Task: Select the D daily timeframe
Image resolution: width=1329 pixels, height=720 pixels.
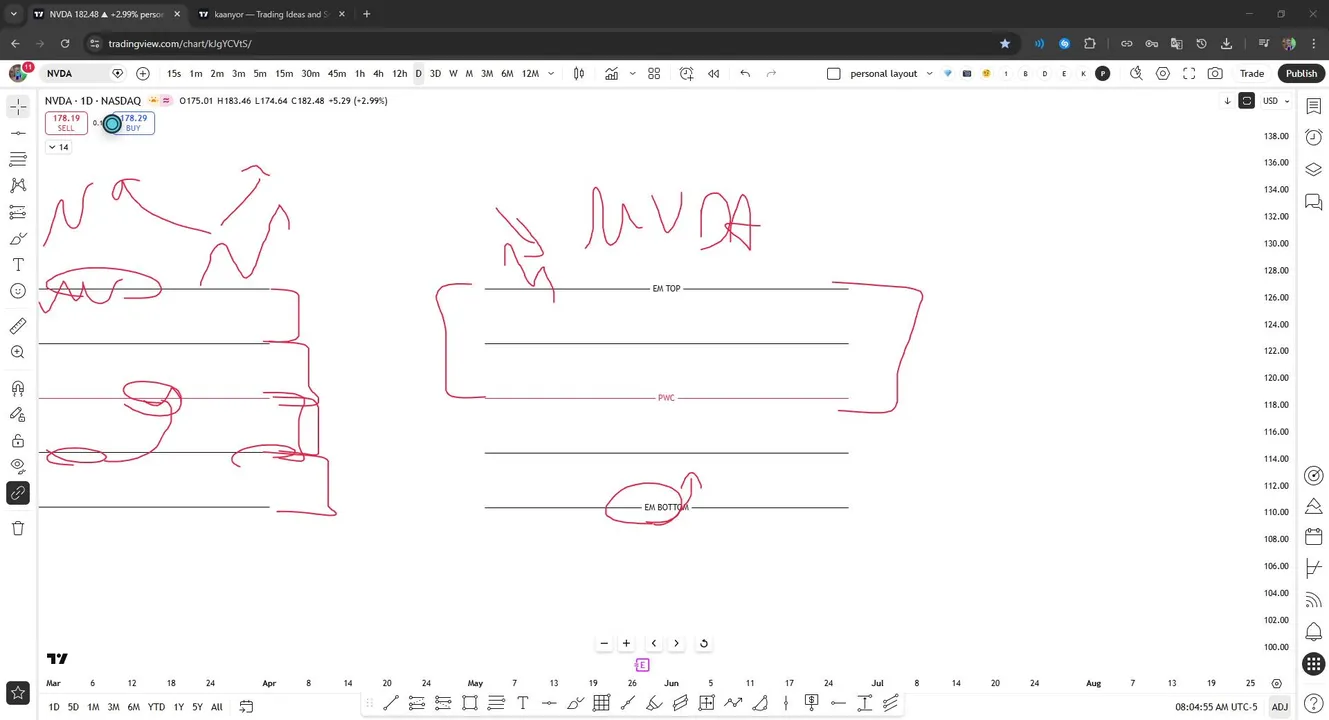Action: tap(418, 73)
